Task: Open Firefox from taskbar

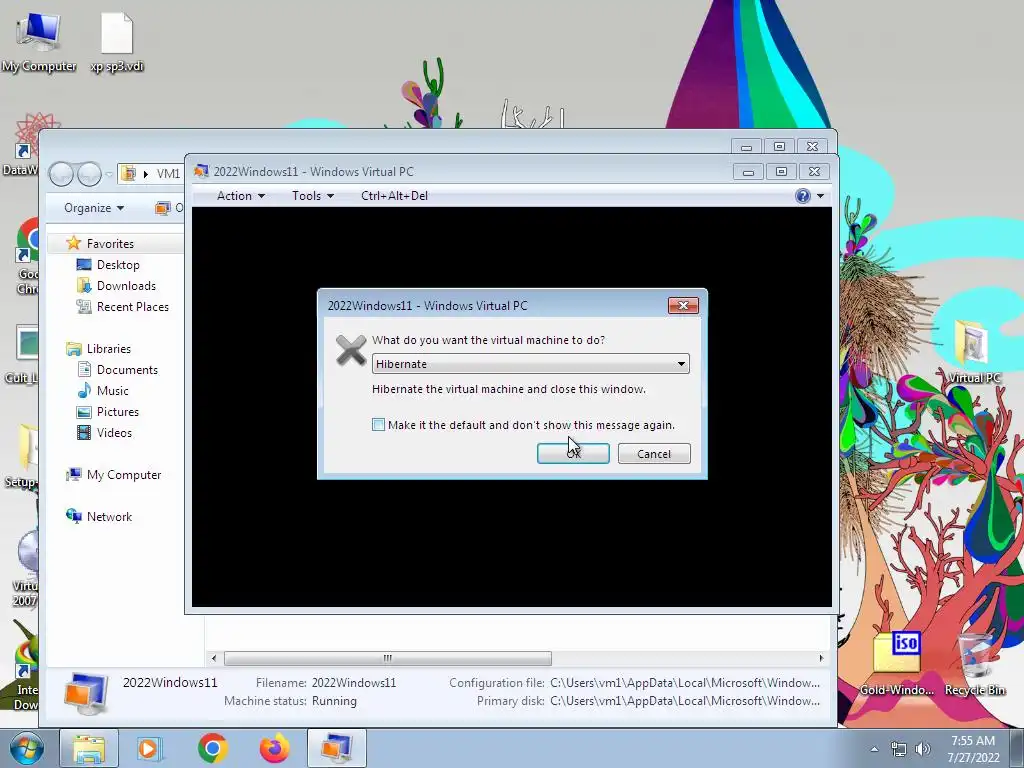Action: (x=274, y=748)
